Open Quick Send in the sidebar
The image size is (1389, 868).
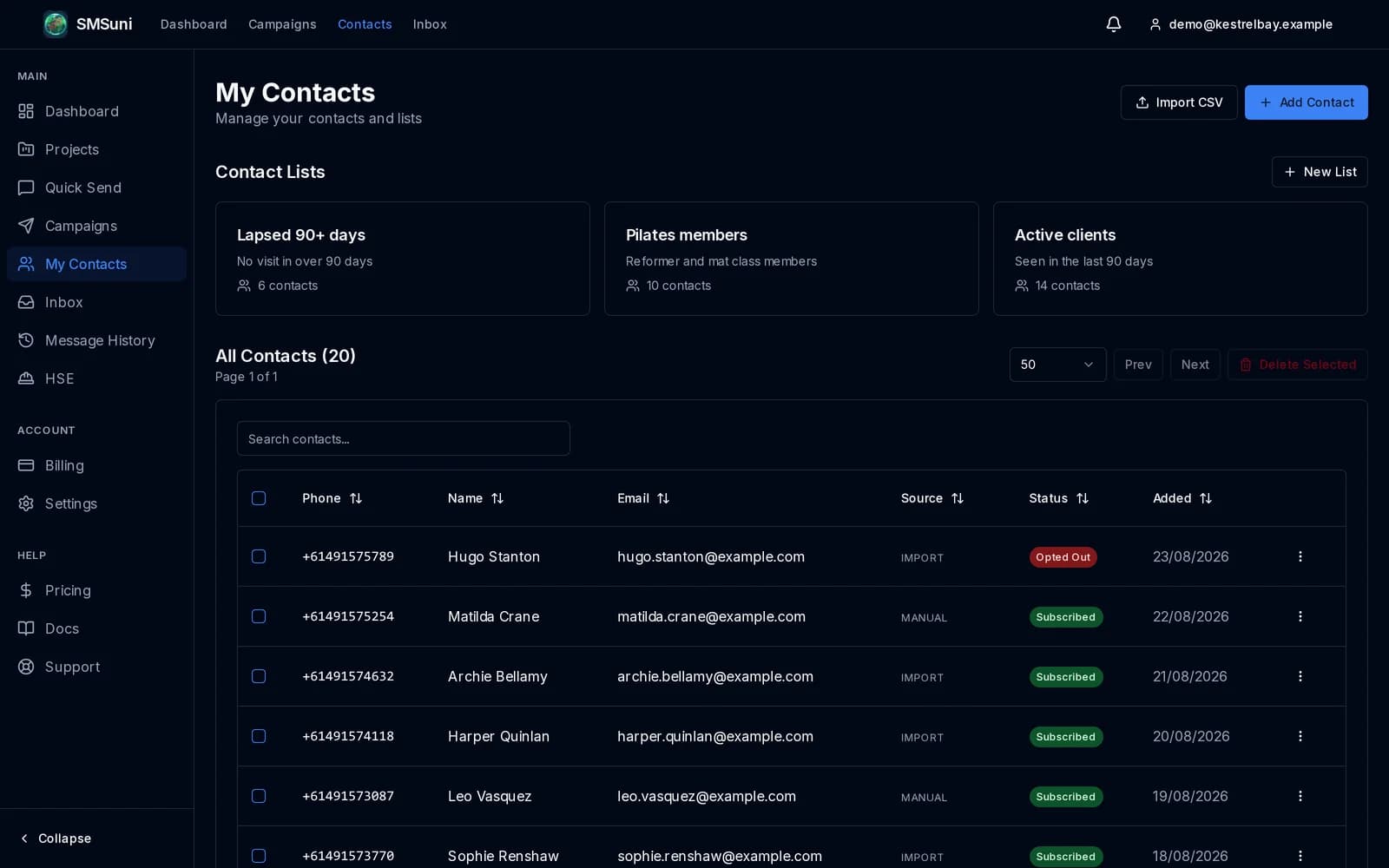(x=96, y=187)
